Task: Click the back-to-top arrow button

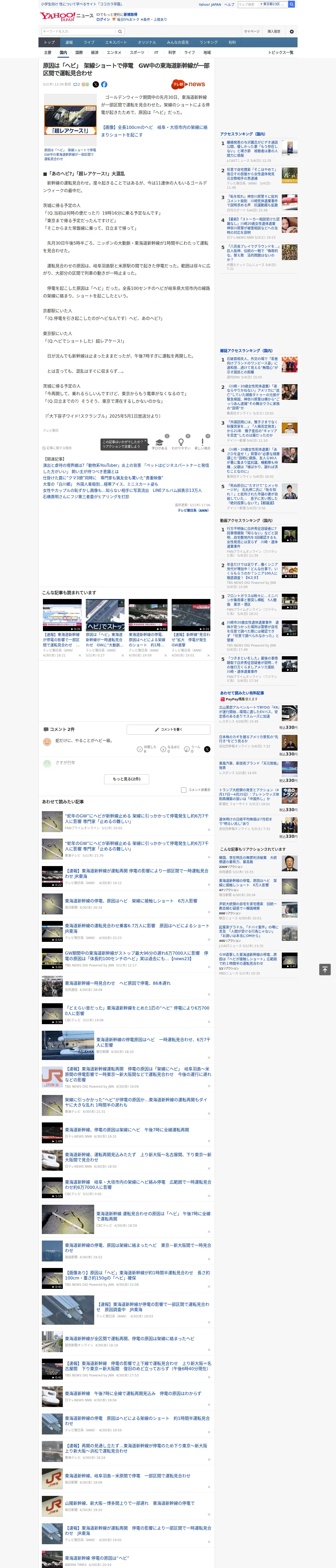Action: [325, 970]
